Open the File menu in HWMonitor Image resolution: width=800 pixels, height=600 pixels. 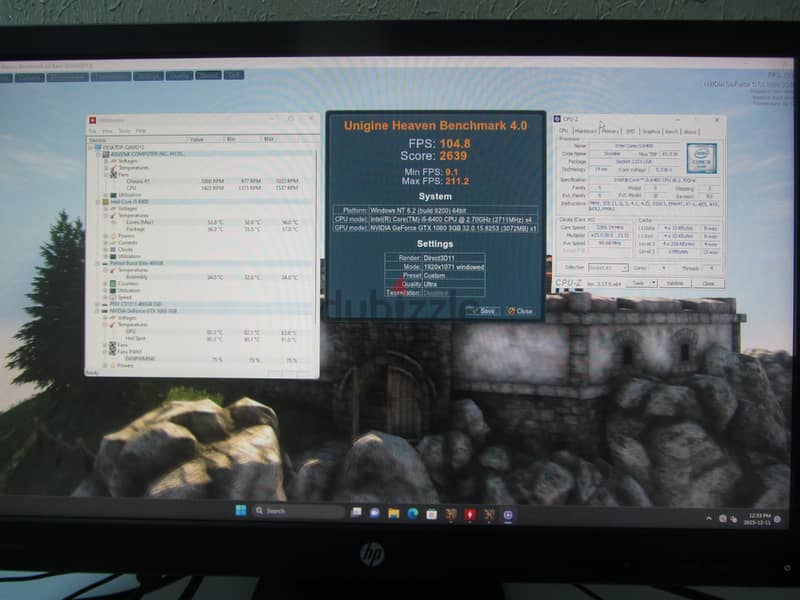click(x=92, y=131)
